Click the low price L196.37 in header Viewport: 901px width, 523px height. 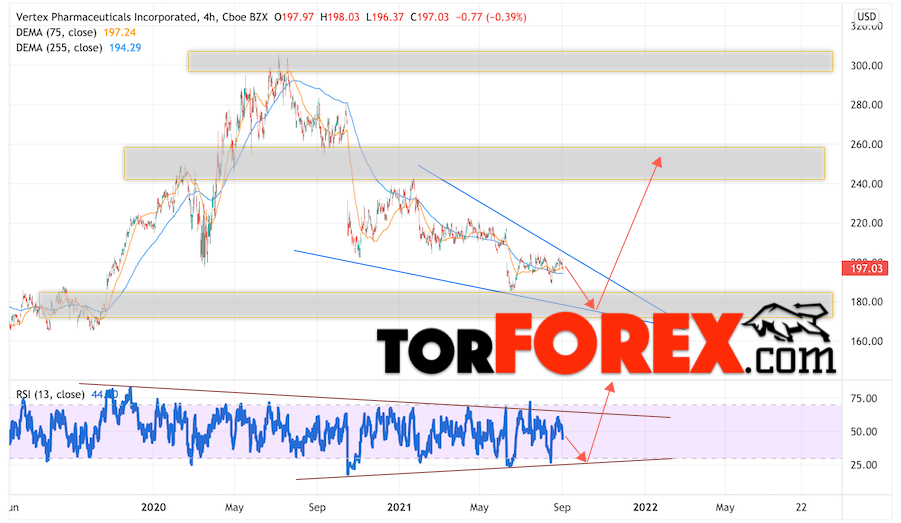[385, 17]
